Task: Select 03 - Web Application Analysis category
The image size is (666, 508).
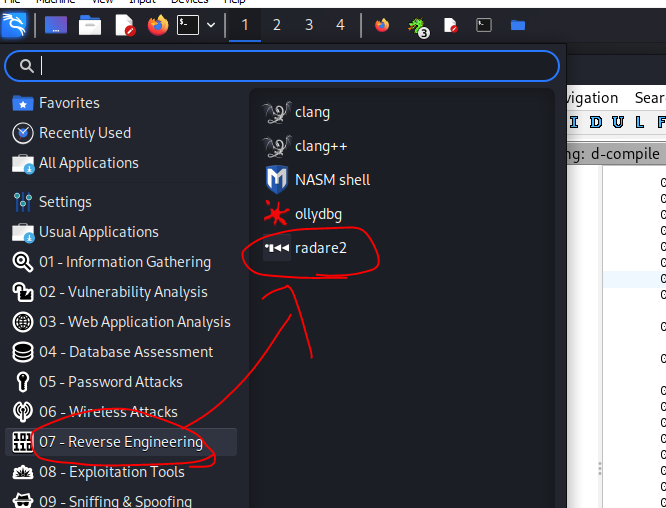Action: 121,322
